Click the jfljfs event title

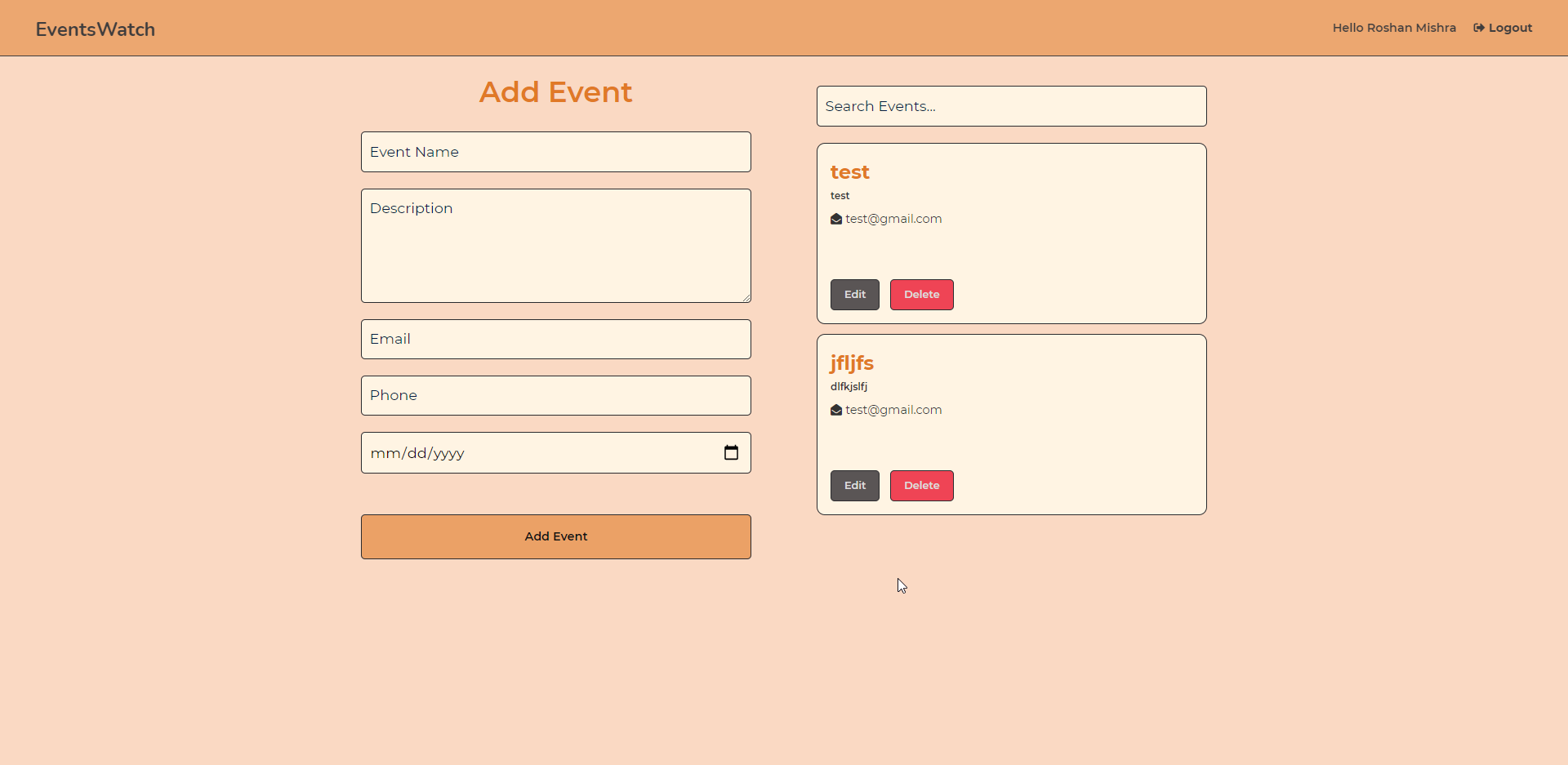(852, 362)
